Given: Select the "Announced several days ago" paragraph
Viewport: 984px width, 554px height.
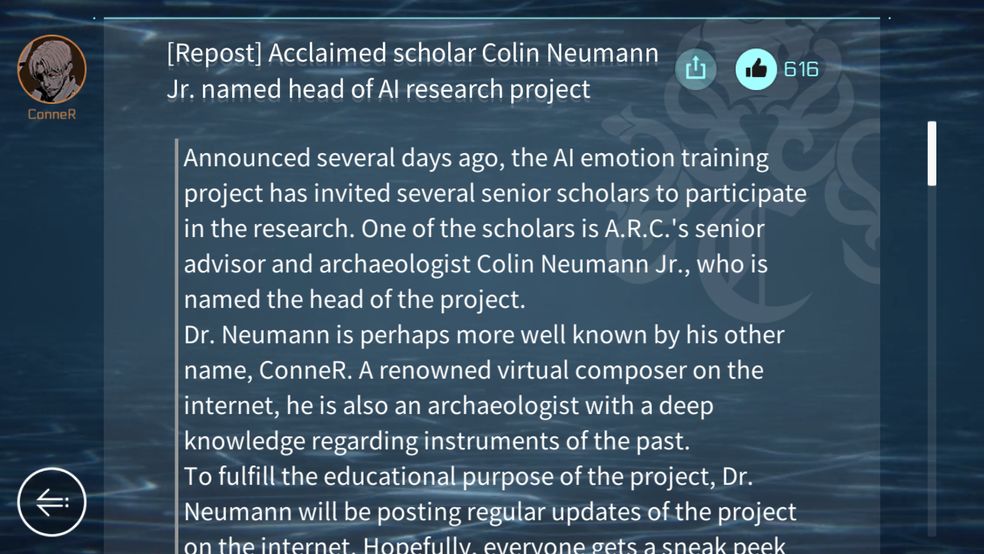Looking at the screenshot, I should click(495, 228).
